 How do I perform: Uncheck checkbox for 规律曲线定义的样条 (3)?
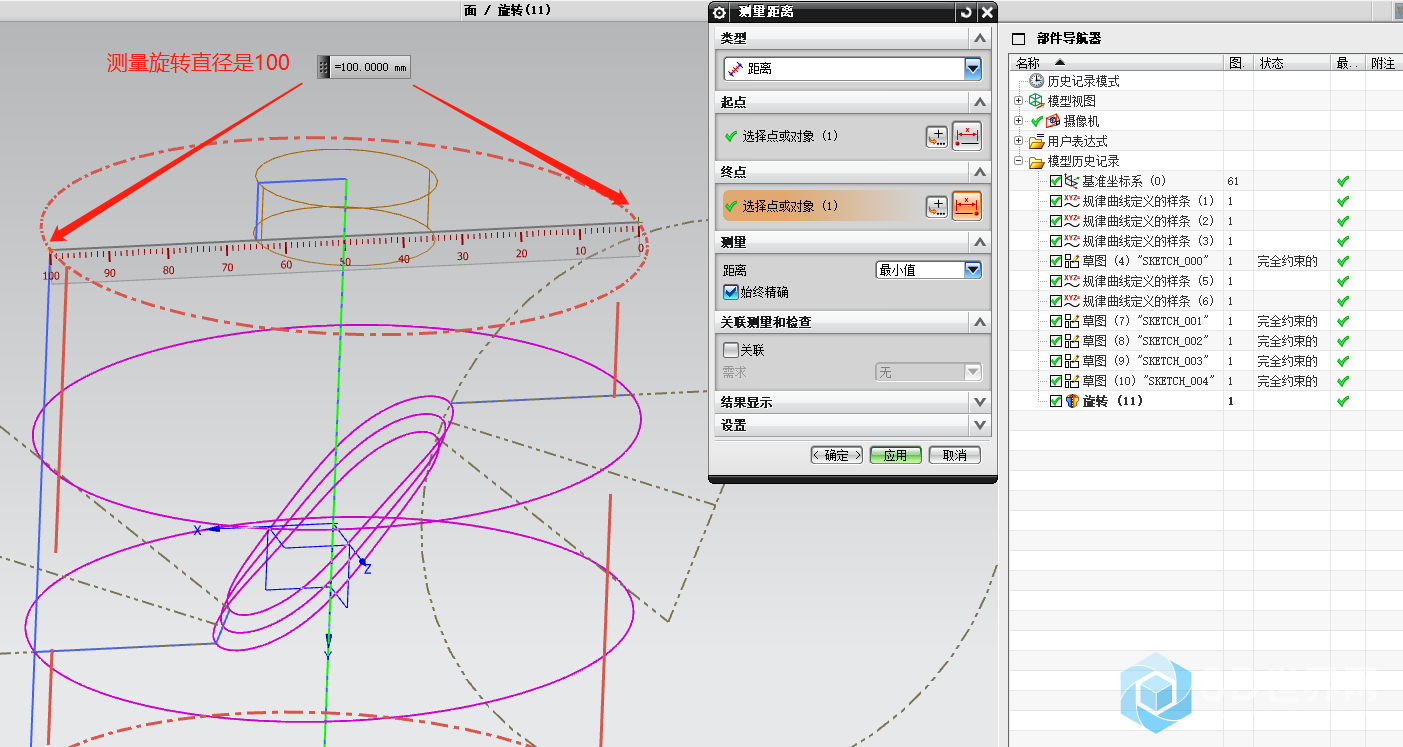point(1056,241)
